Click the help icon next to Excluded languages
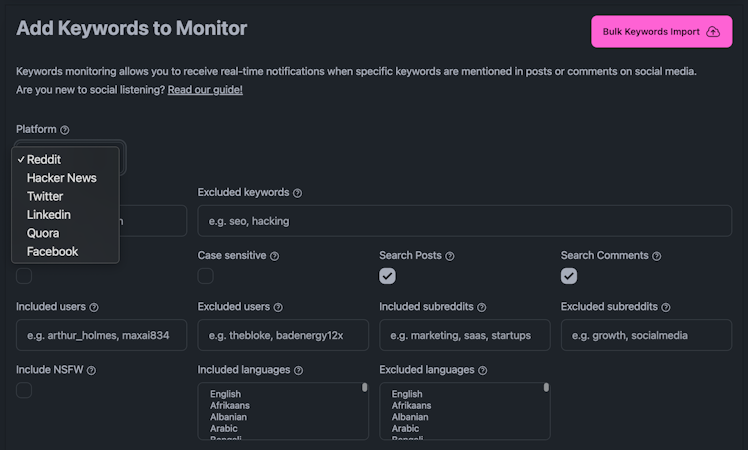The width and height of the screenshot is (748, 450). pos(482,370)
